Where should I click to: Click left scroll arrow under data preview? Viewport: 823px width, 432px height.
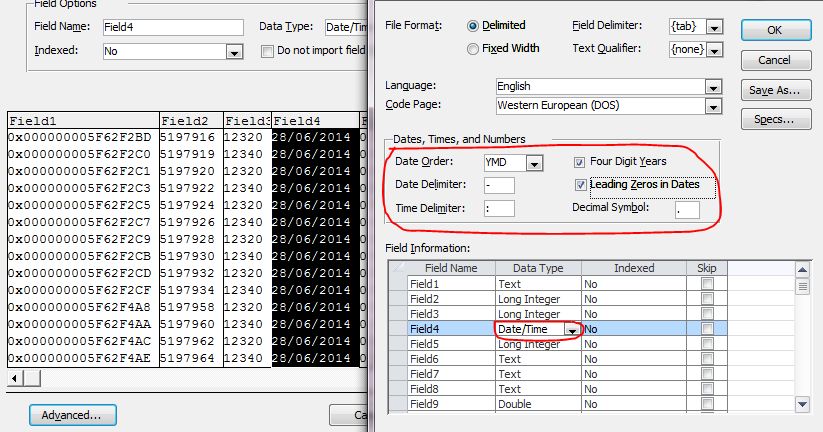pyautogui.click(x=15, y=378)
